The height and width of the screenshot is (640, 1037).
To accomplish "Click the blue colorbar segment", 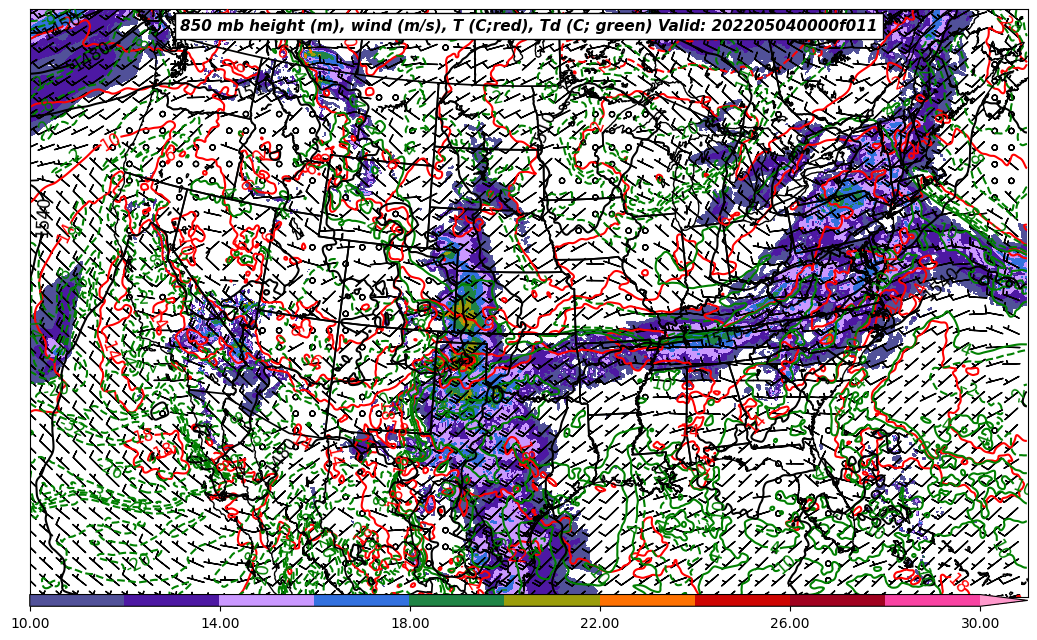I will [362, 601].
